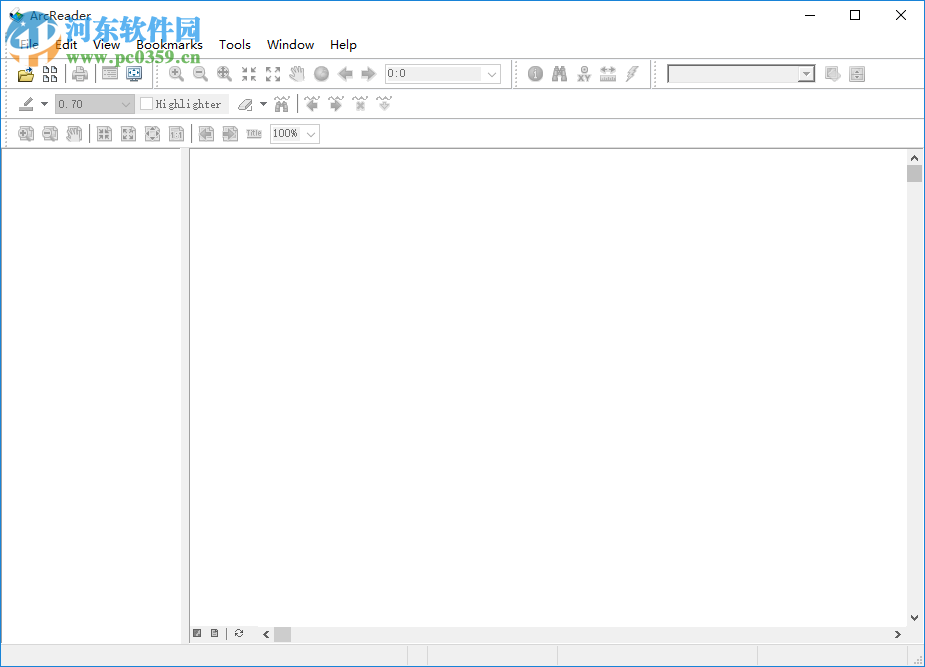Open the 100% zoom level dropdown
The height and width of the screenshot is (667, 925).
click(309, 133)
